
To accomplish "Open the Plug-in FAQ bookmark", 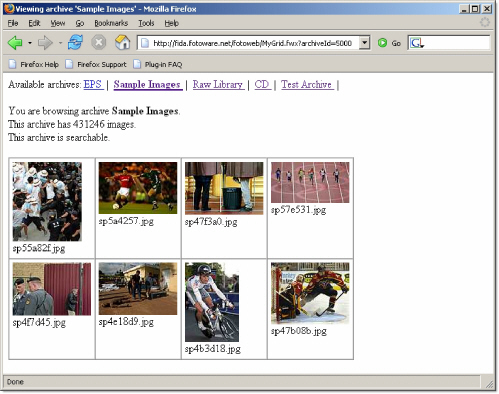I will (x=158, y=64).
